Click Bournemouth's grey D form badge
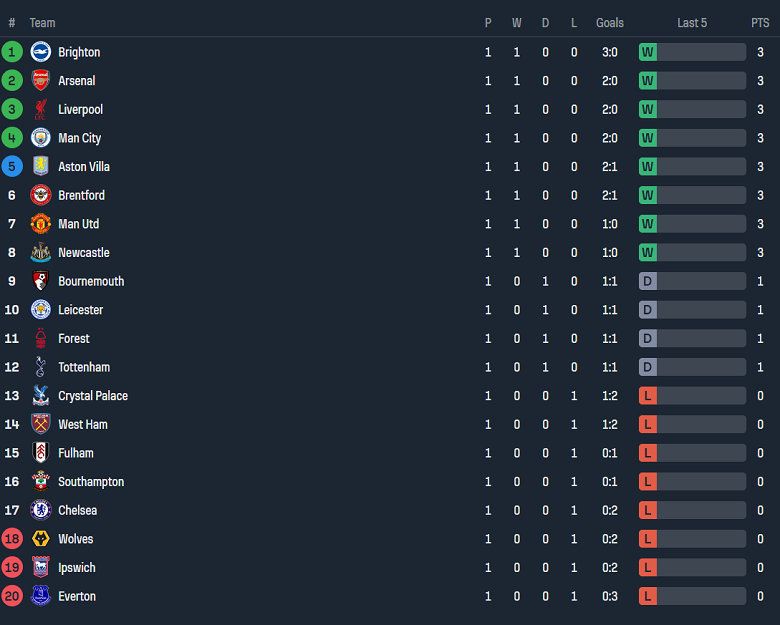Screen dimensions: 780x625 tap(648, 281)
